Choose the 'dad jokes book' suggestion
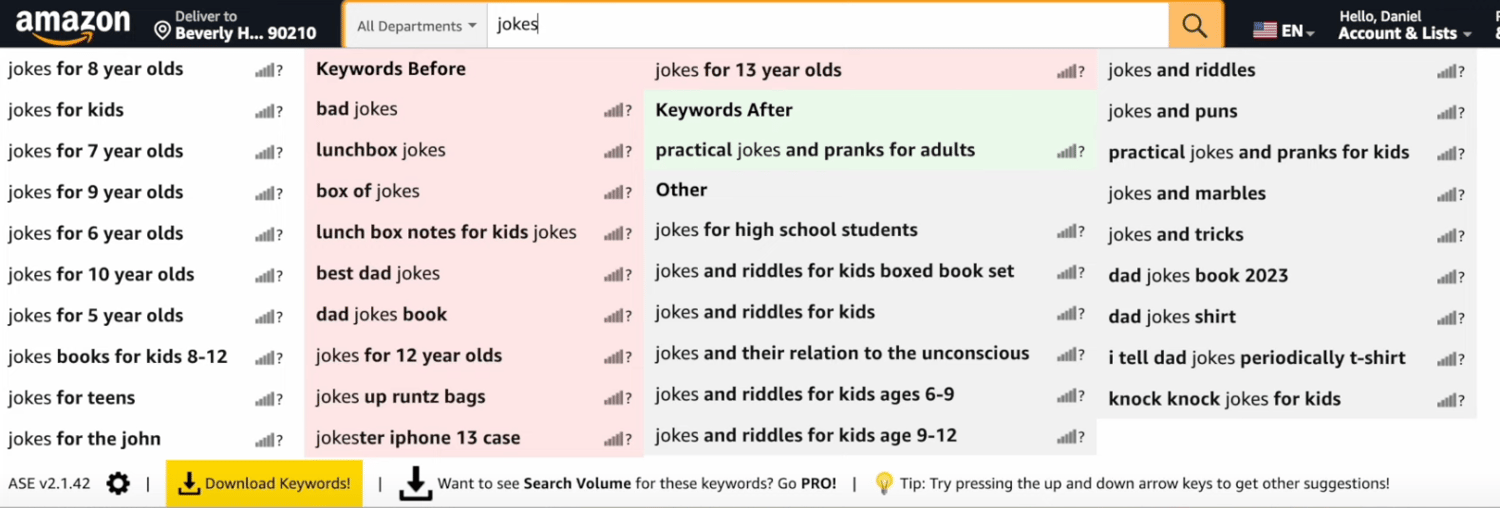This screenshot has width=1500, height=508. pos(381,314)
